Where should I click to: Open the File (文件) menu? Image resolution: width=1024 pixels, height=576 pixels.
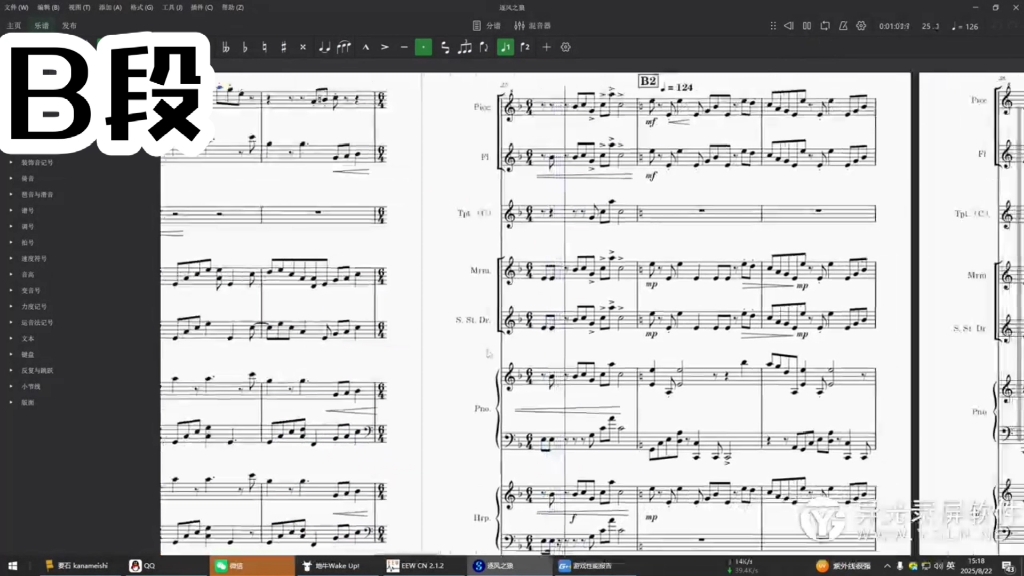pyautogui.click(x=16, y=7)
